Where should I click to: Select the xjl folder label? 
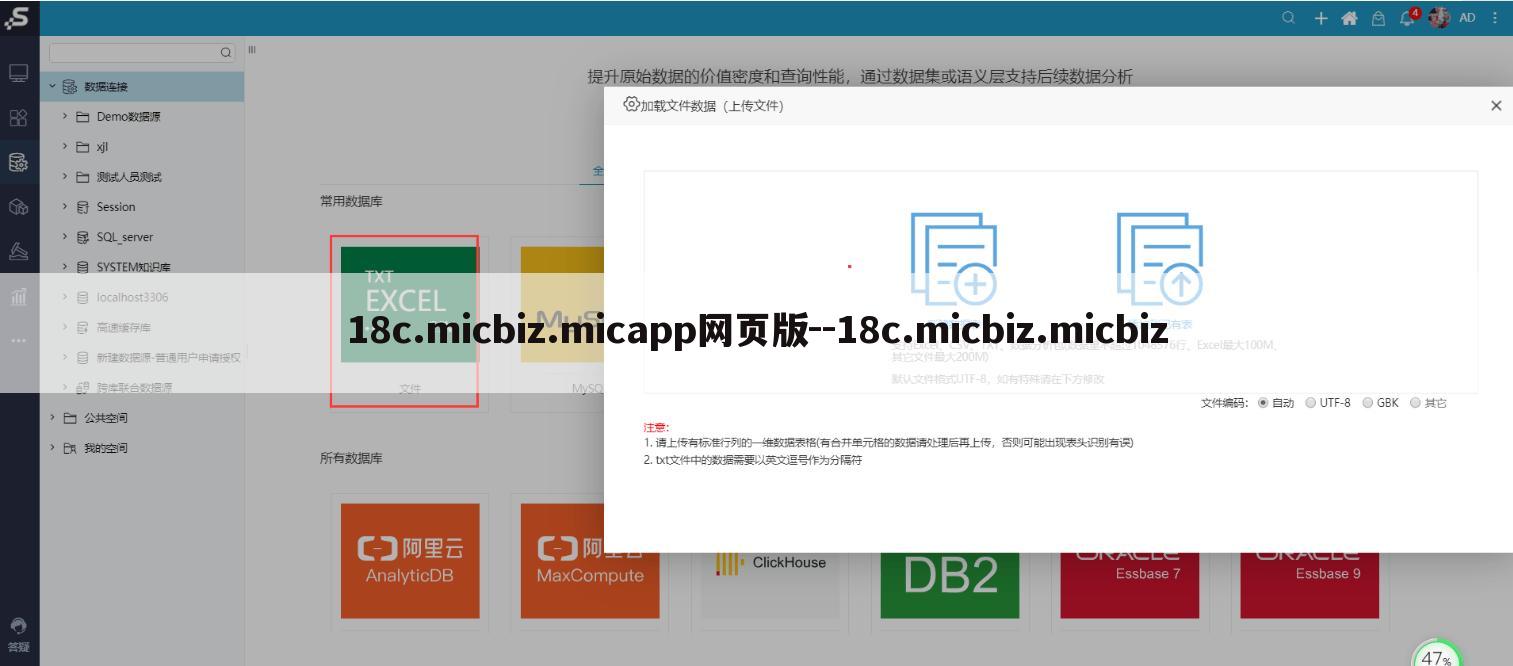pyautogui.click(x=102, y=147)
